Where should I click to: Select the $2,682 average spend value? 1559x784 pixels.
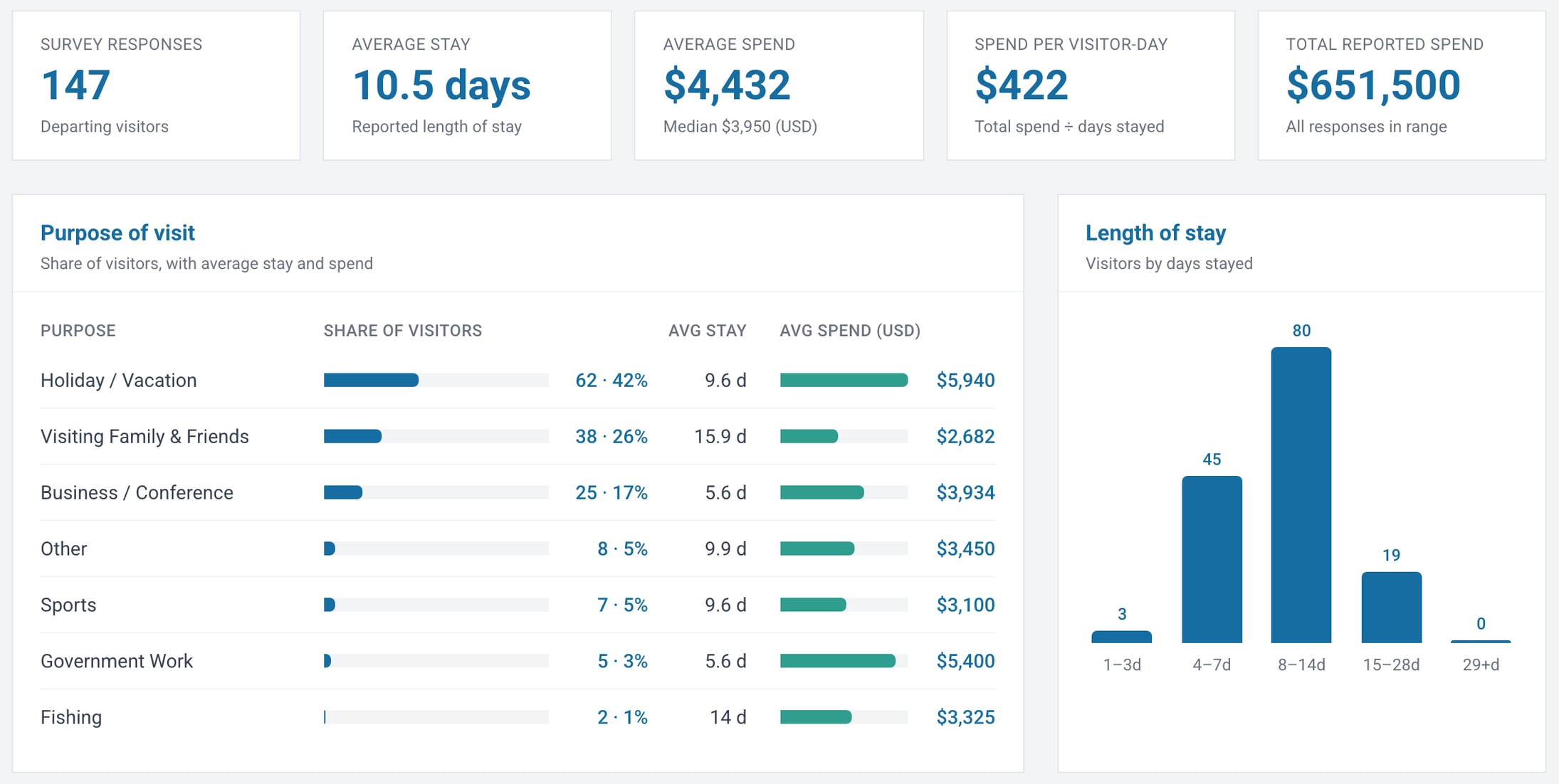965,437
